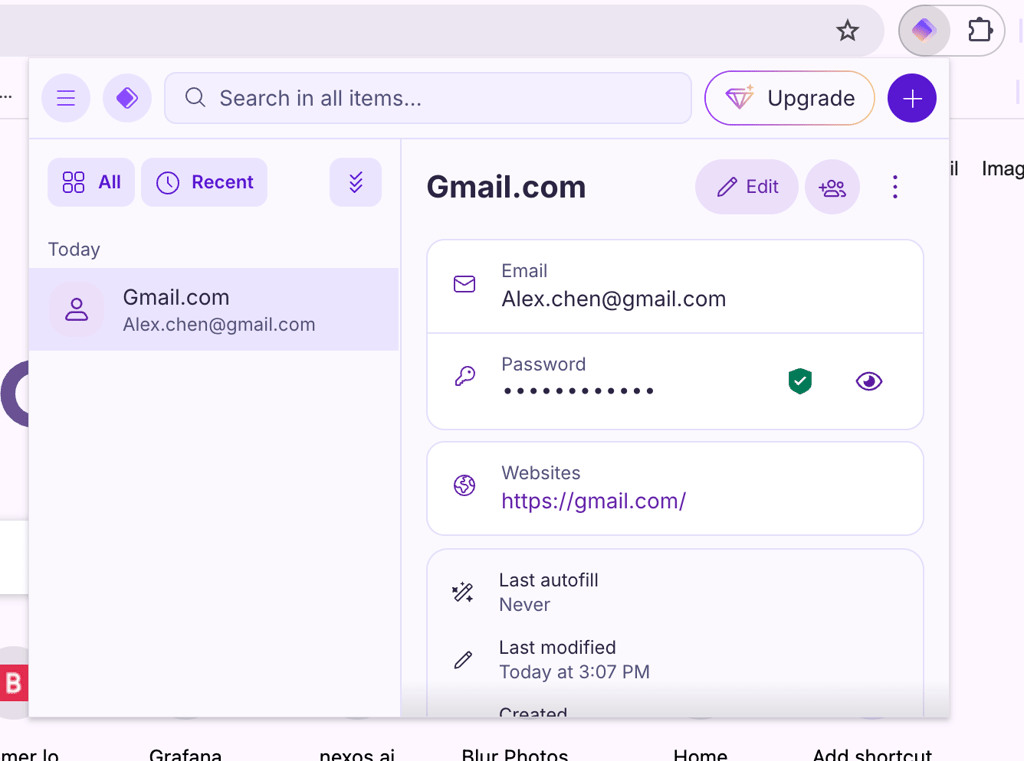Click the Gmail.com heading title
Image resolution: width=1024 pixels, height=761 pixels.
(506, 187)
